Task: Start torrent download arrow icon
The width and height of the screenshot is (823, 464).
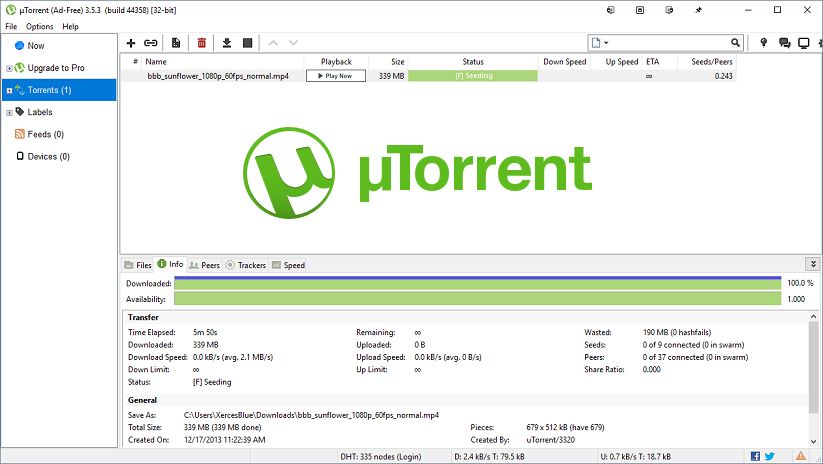Action: tap(227, 43)
